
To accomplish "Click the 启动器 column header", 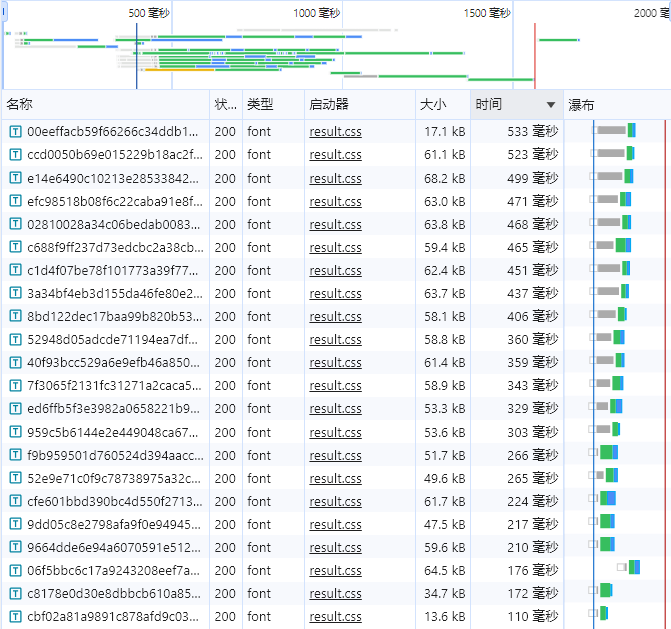I will (328, 105).
